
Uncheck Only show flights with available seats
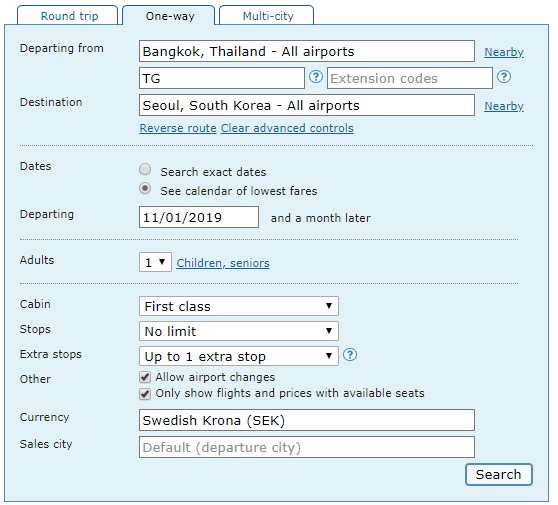[x=145, y=394]
